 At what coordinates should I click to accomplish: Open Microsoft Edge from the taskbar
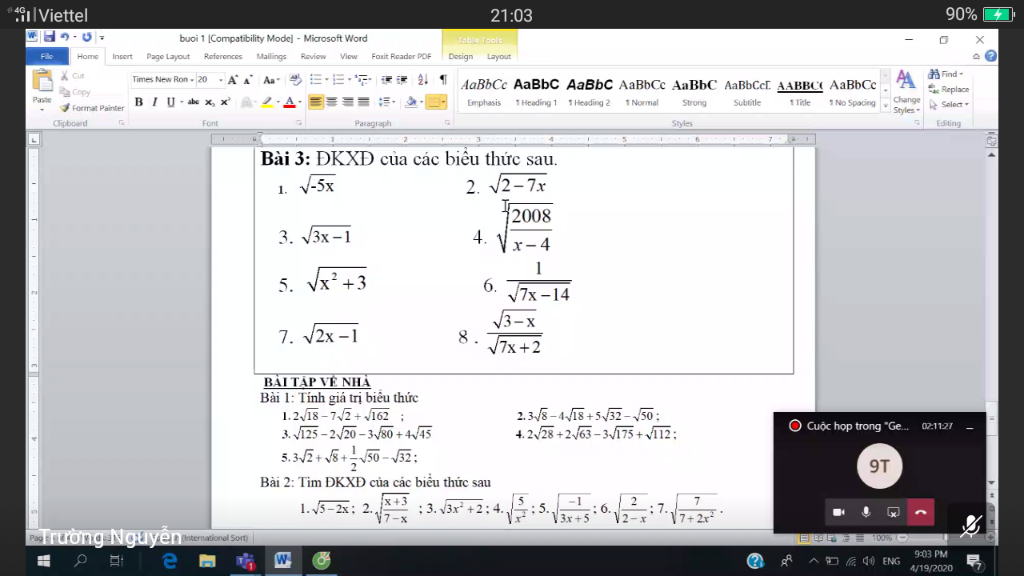169,561
